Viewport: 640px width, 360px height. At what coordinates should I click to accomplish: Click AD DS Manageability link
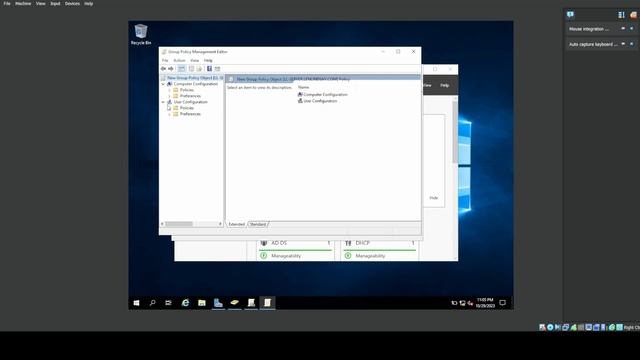pos(286,256)
